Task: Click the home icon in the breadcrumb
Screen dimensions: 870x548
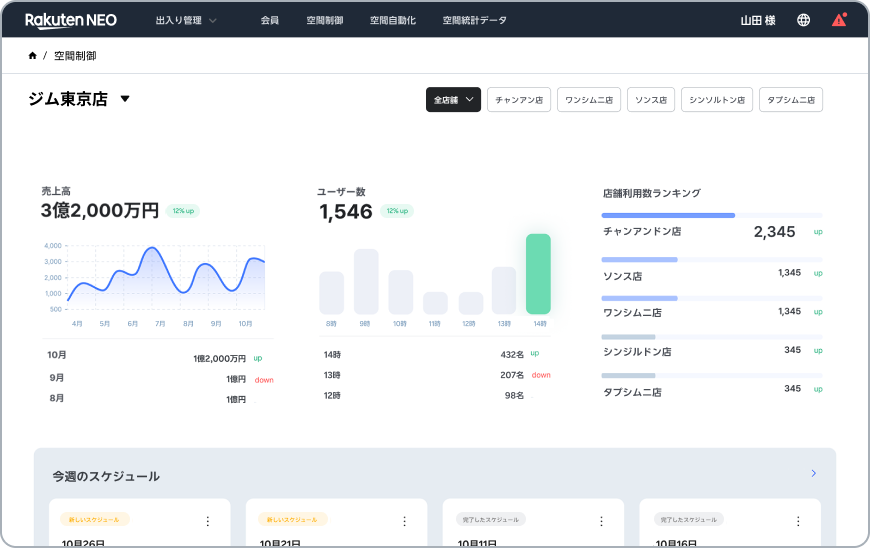Action: coord(33,56)
